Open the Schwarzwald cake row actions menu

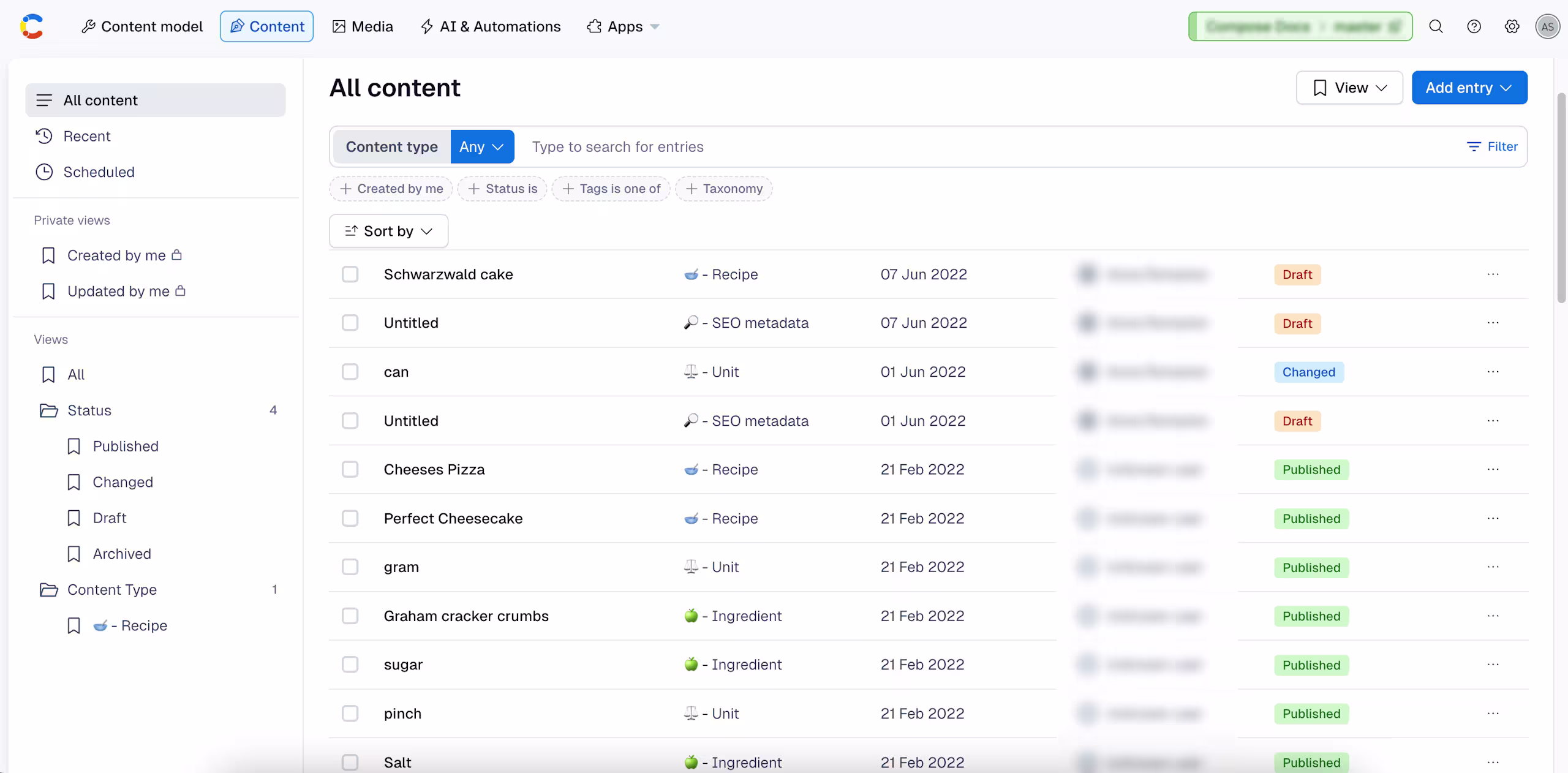click(x=1493, y=274)
